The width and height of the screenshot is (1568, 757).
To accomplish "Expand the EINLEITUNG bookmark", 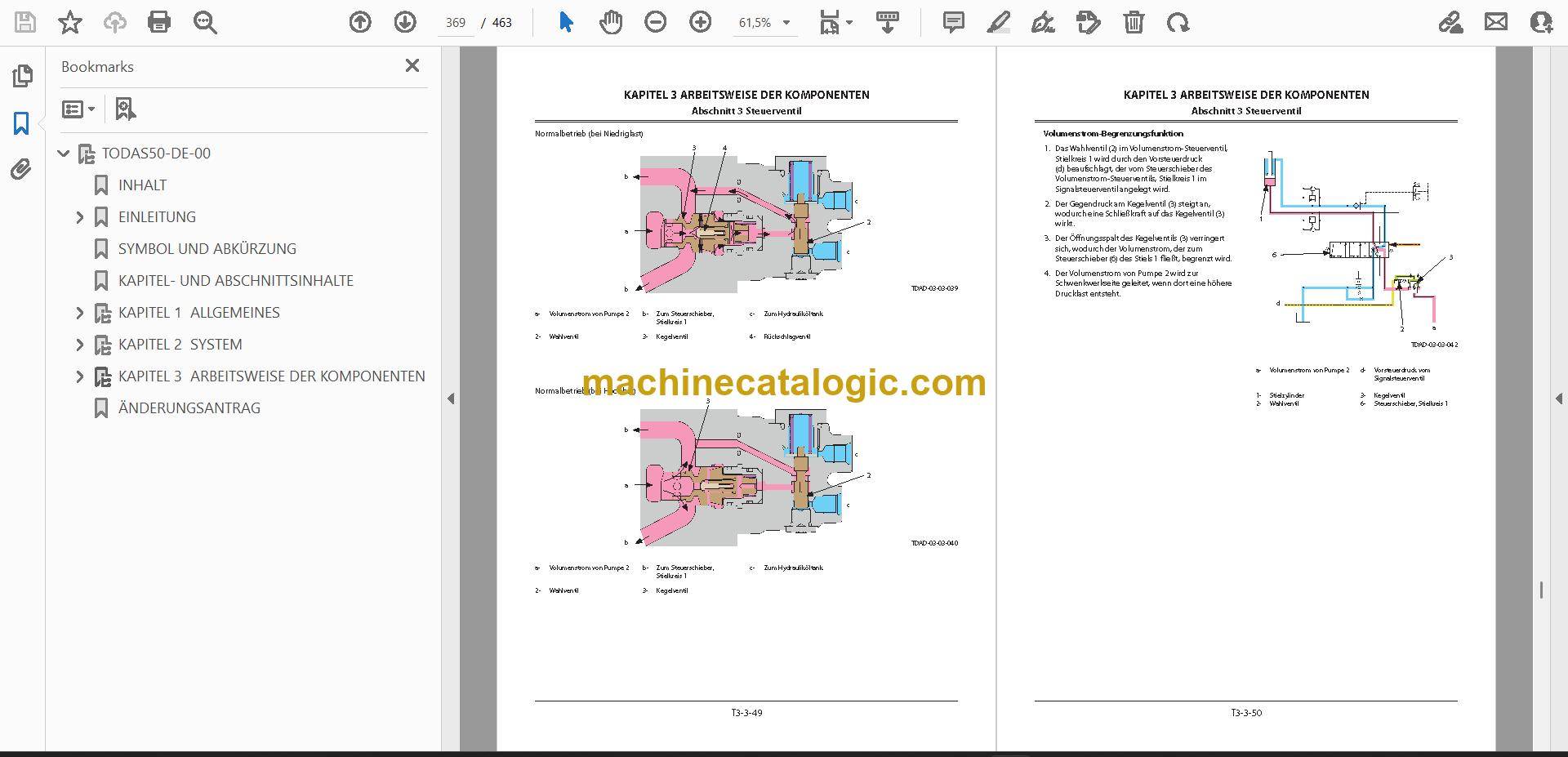I will 79,217.
